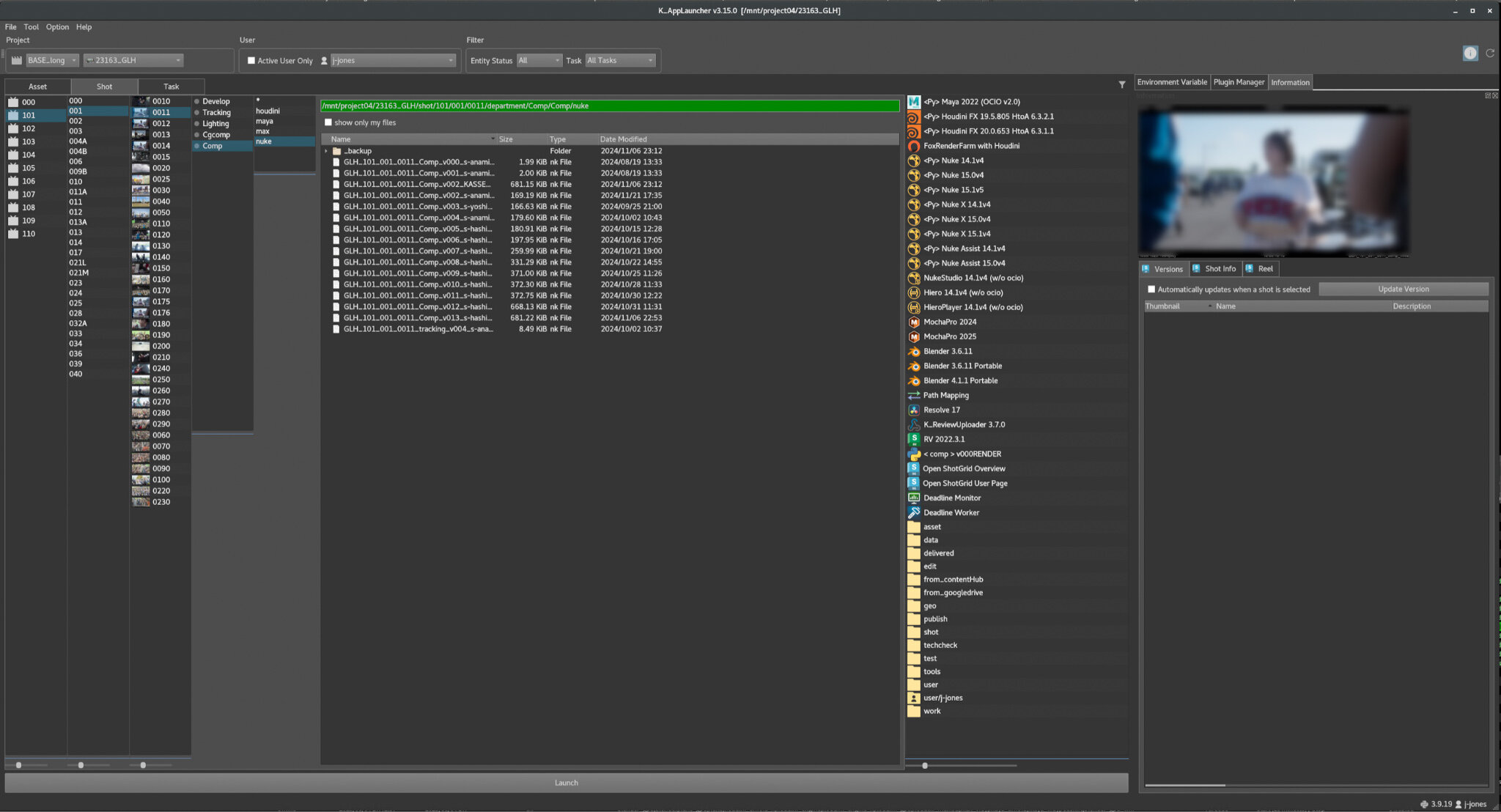
Task: Open the All Tasks filter dropdown
Action: (620, 61)
